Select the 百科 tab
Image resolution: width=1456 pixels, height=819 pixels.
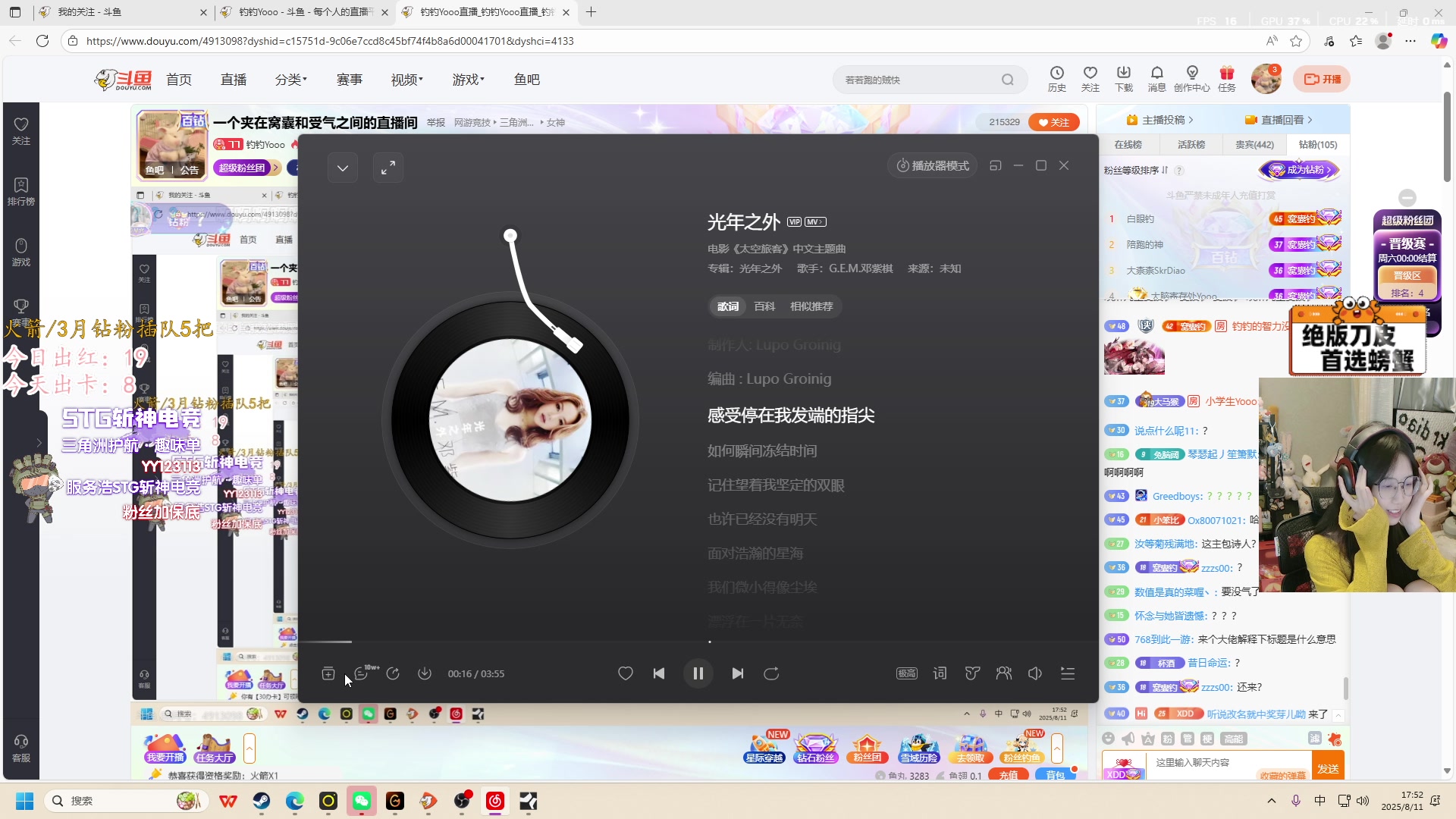(x=764, y=306)
